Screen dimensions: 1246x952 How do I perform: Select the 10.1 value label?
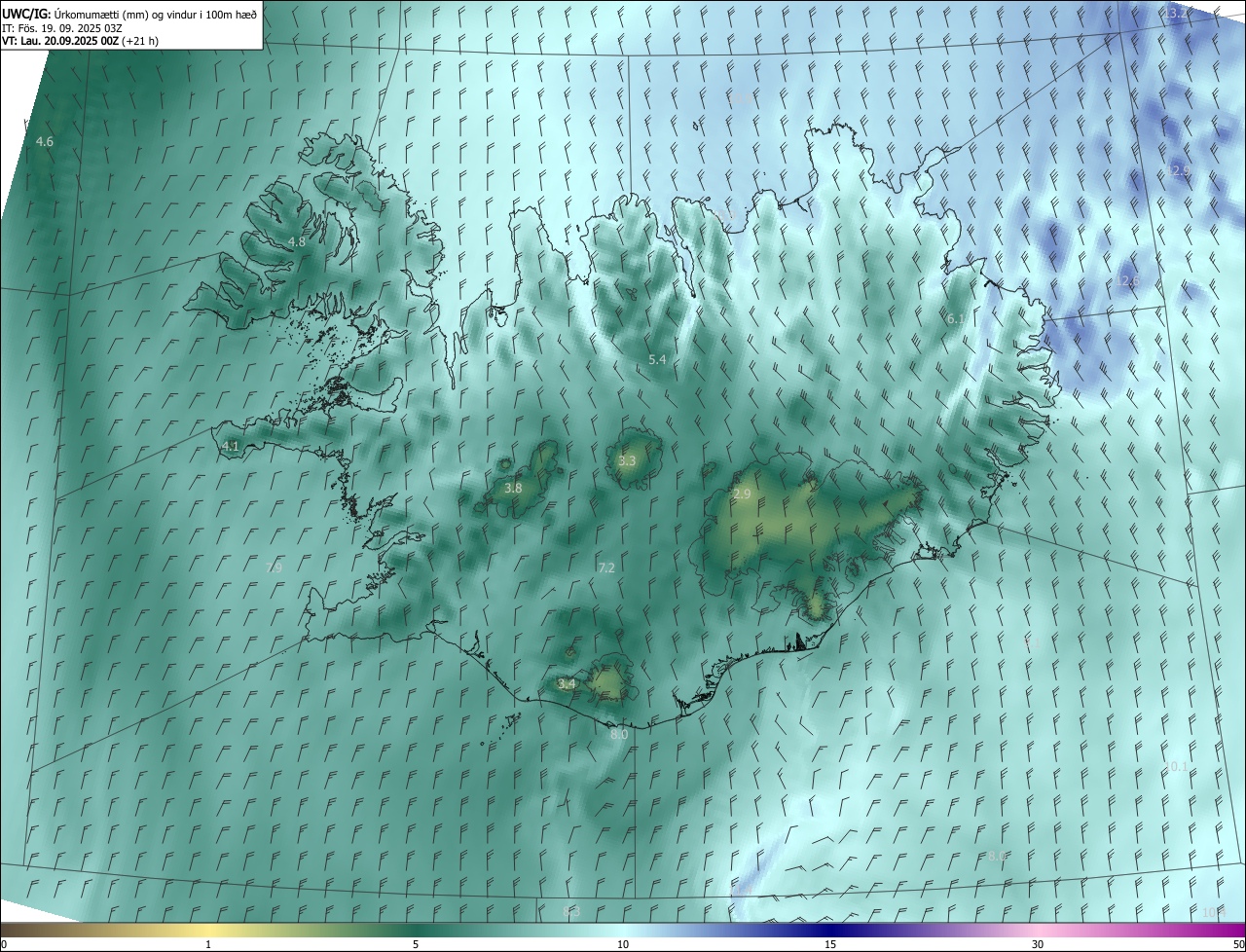pyautogui.click(x=1176, y=767)
